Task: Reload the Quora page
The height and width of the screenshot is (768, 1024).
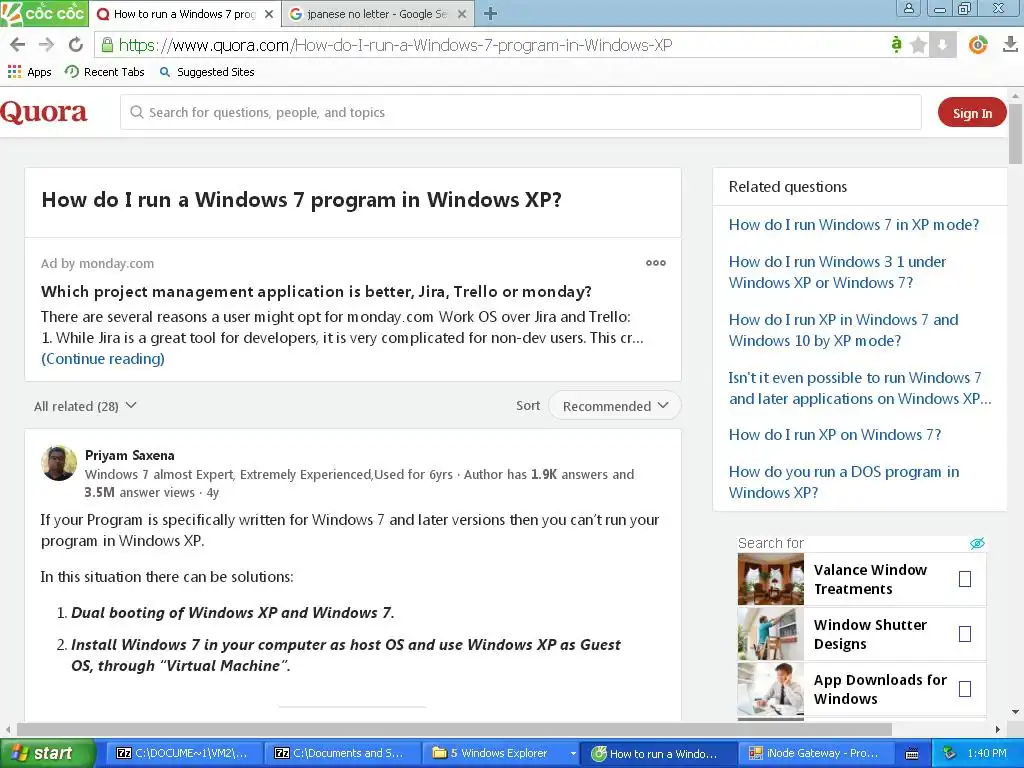Action: point(76,44)
